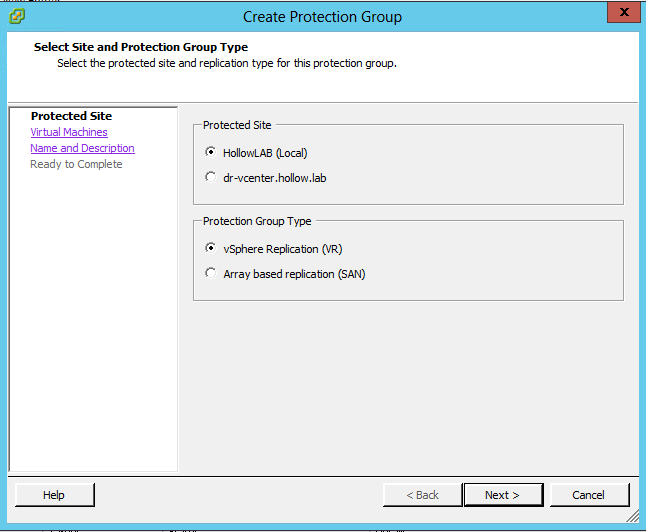Open the Virtual Machines wizard step
Viewport: 646px width, 532px height.
(x=69, y=132)
